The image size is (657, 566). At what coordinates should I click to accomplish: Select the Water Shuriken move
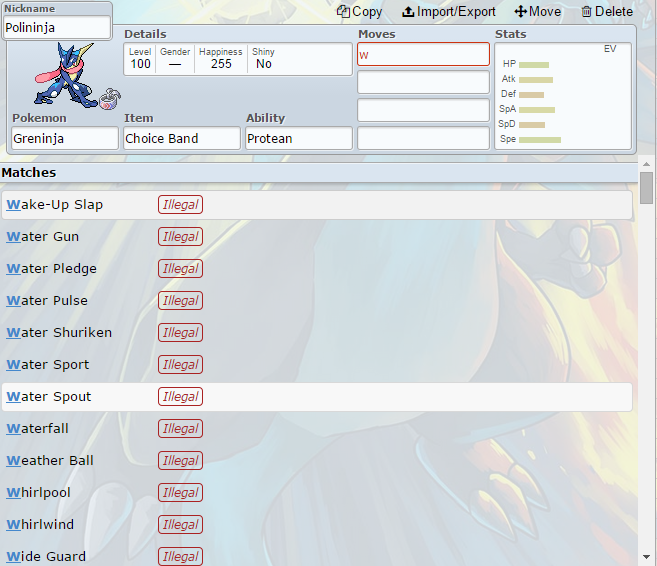coord(317,333)
